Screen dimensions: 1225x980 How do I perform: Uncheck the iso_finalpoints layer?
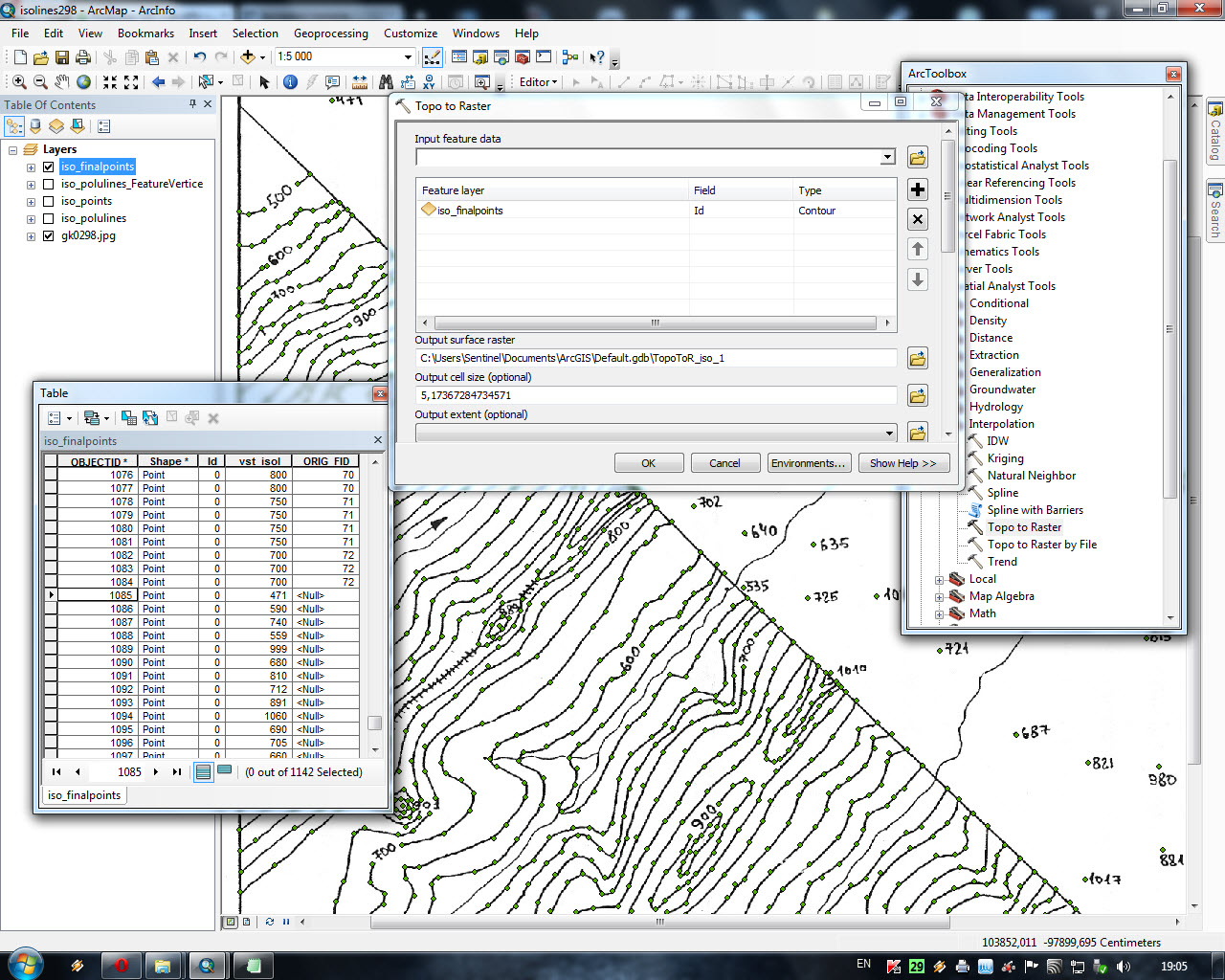pos(49,167)
